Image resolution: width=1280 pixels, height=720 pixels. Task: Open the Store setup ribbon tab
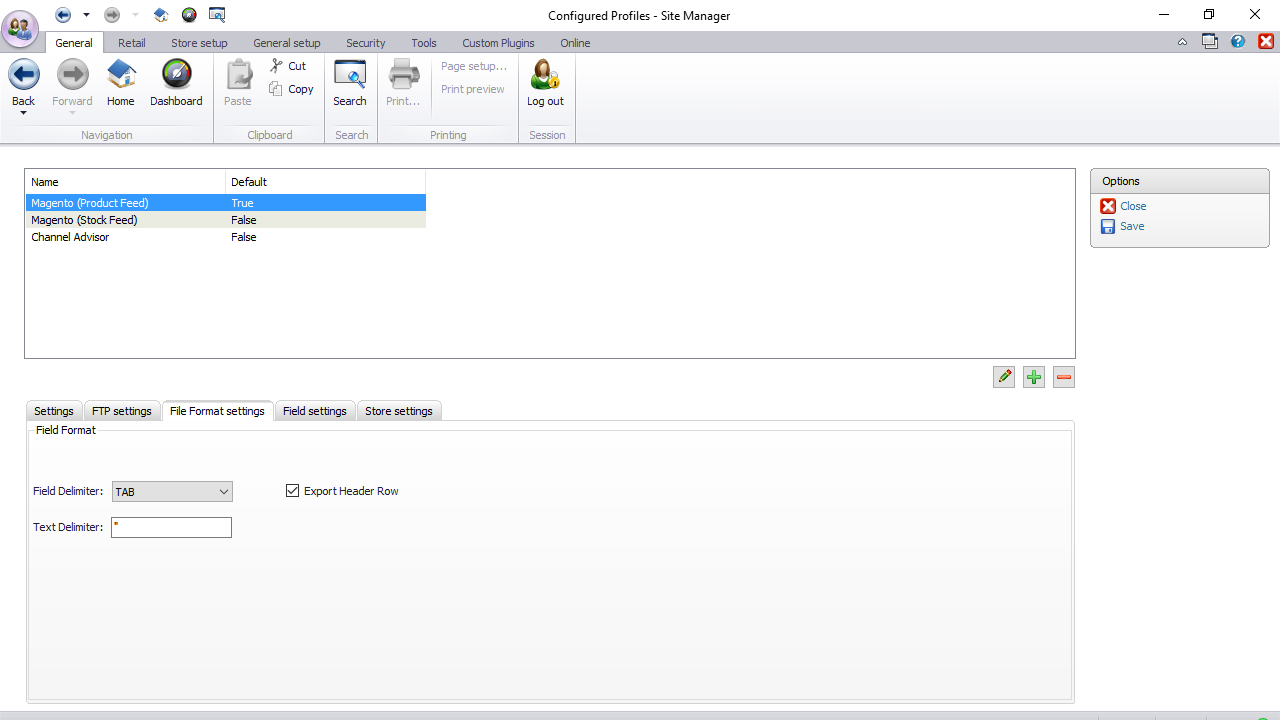coord(199,43)
